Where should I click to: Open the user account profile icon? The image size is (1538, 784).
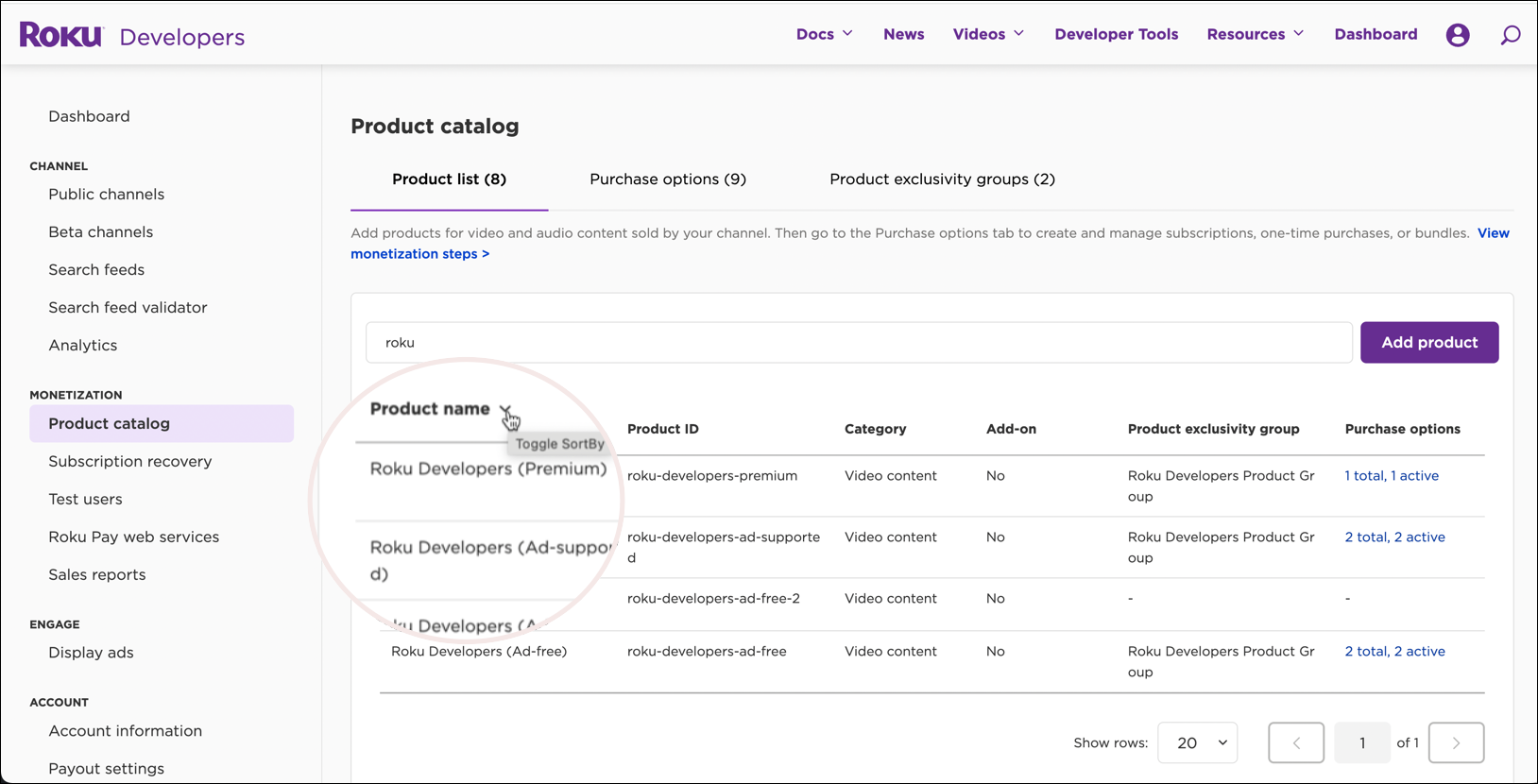(1458, 35)
